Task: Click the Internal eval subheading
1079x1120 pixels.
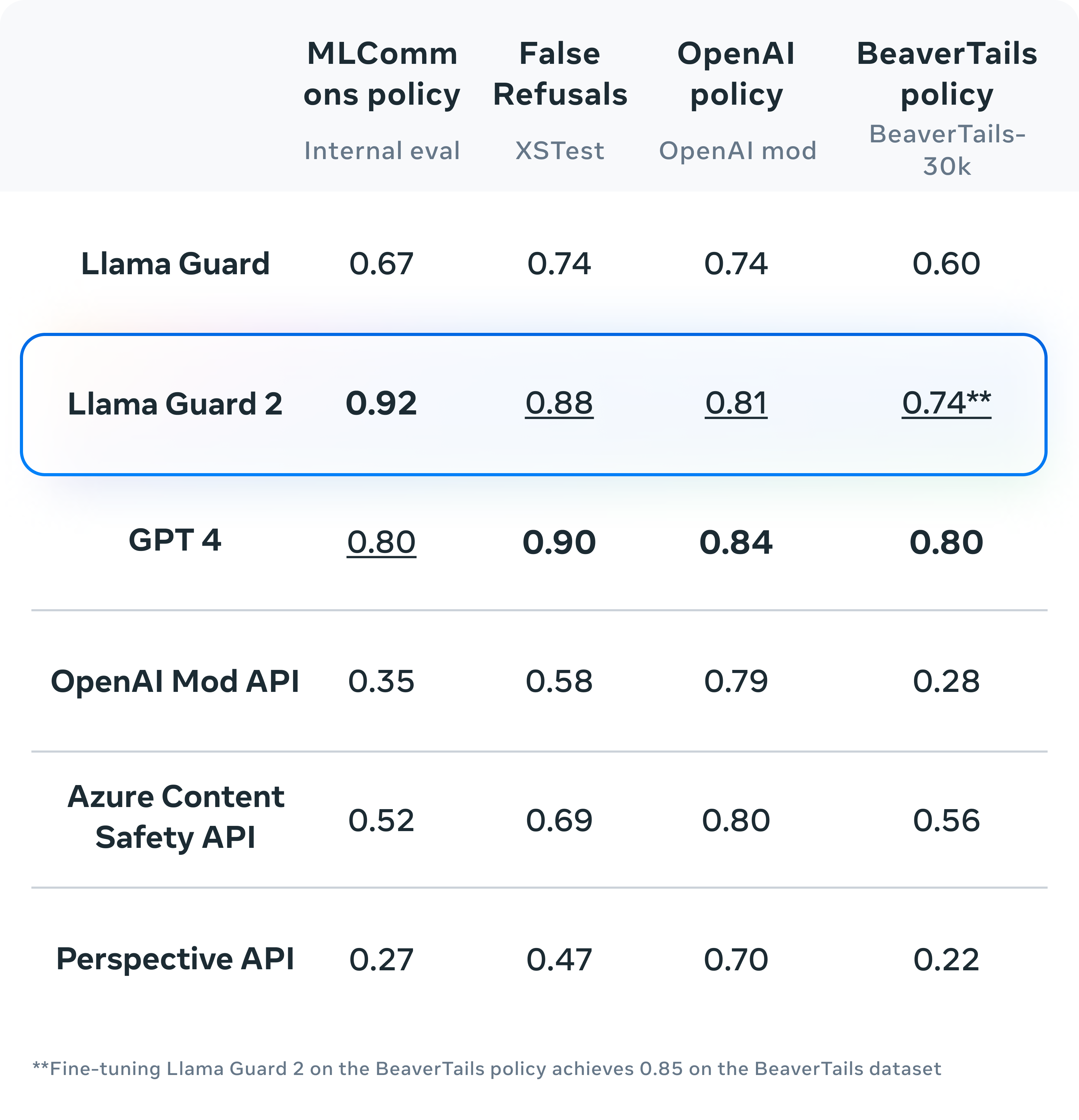Action: [382, 151]
